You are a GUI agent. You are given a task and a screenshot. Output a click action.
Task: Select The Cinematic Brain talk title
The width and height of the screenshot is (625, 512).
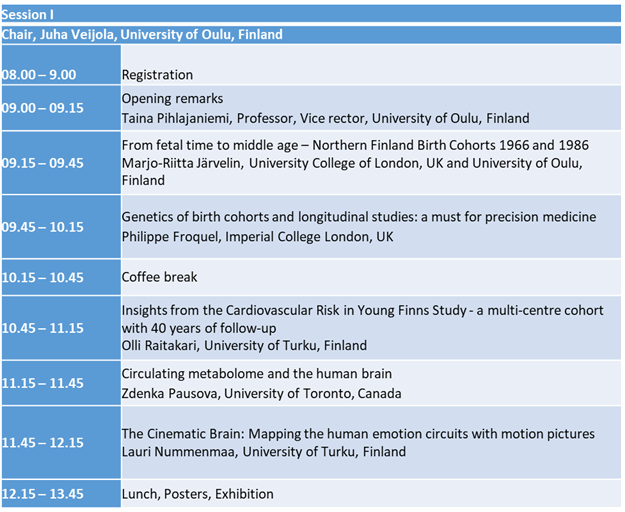(x=358, y=433)
